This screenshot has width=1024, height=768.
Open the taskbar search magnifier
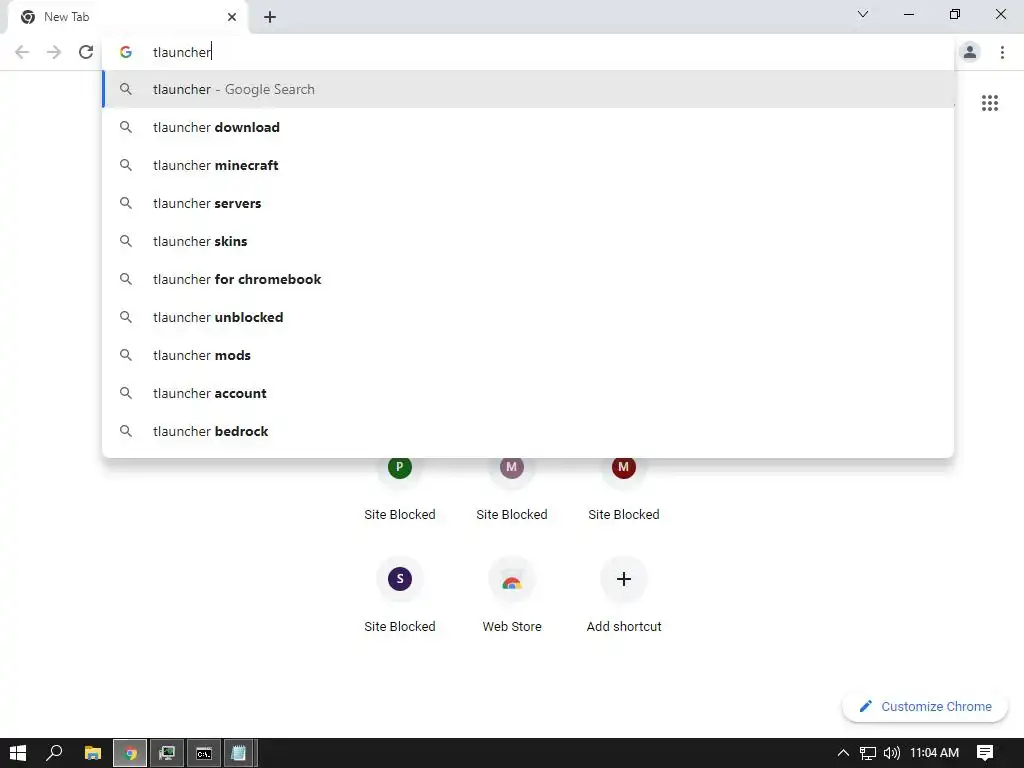[54, 753]
